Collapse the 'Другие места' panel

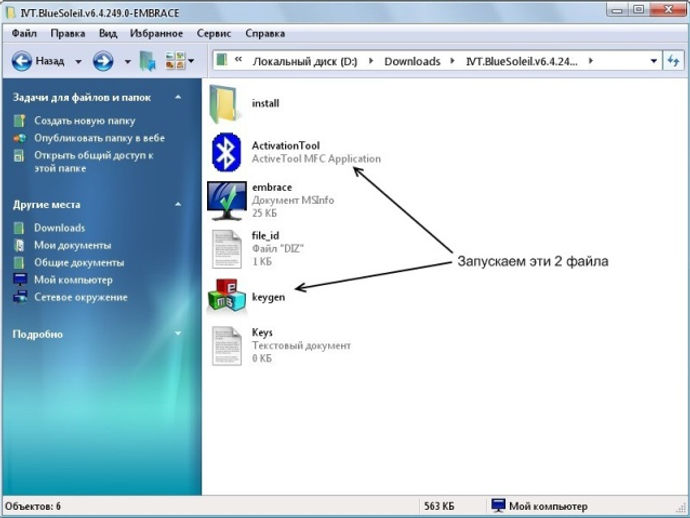tap(178, 204)
